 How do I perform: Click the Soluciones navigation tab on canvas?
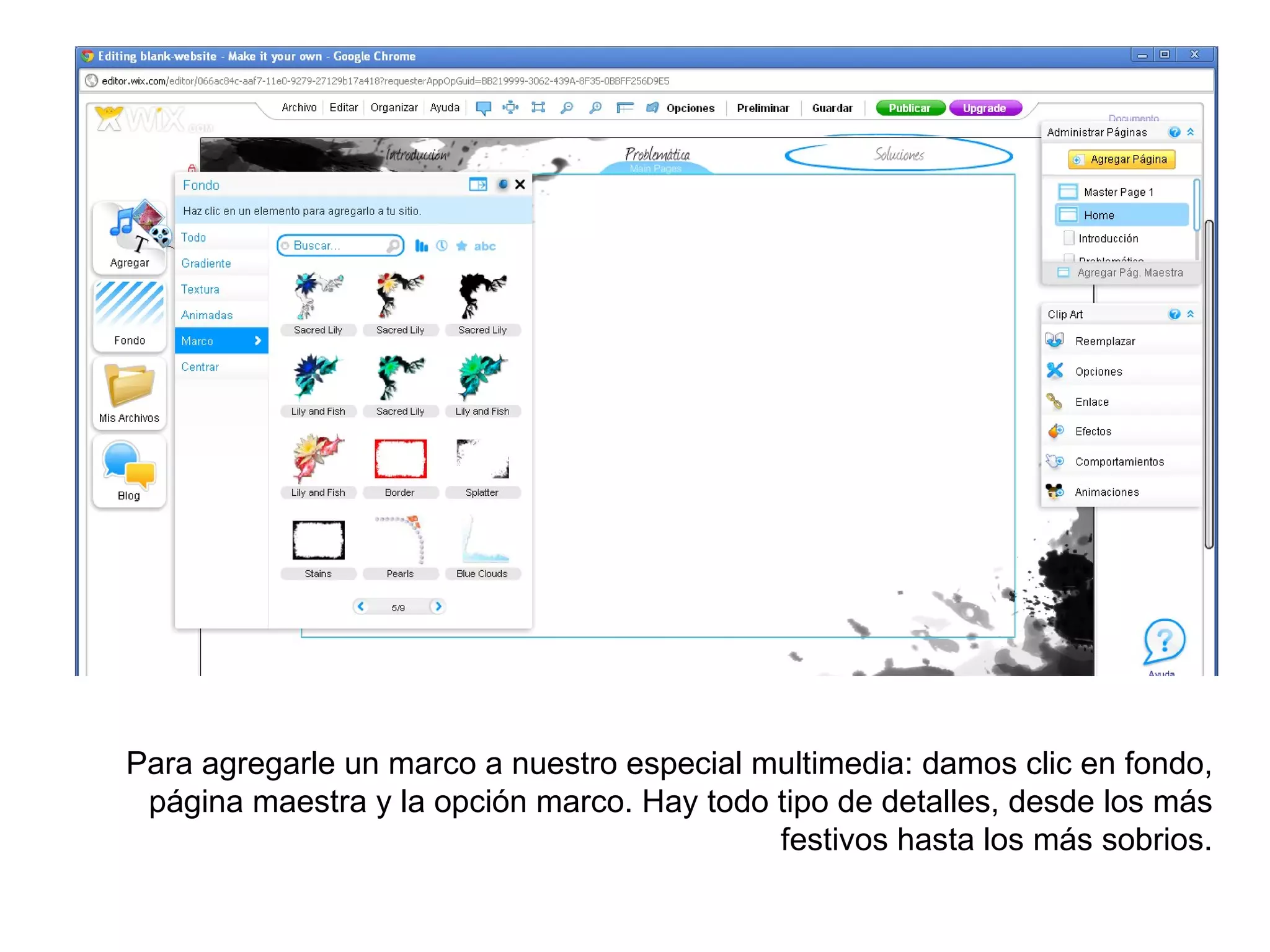tap(899, 154)
